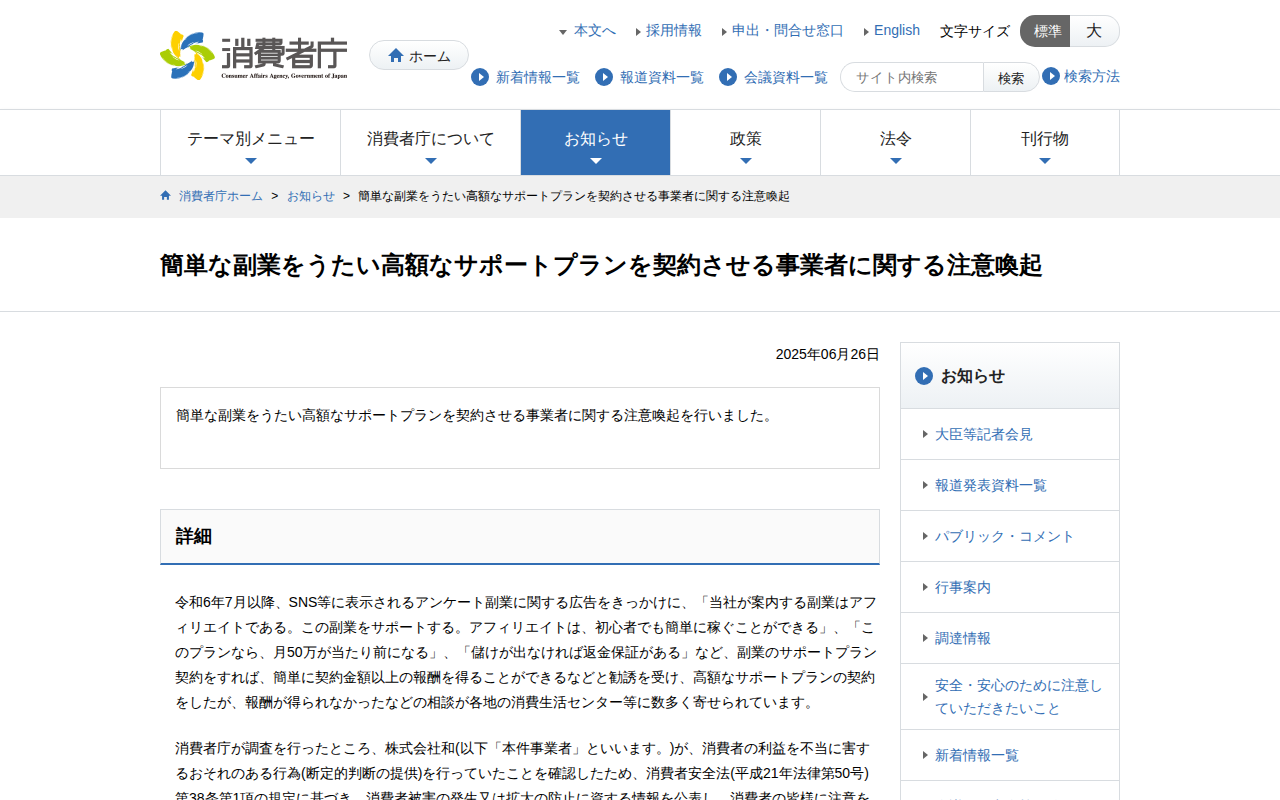Open sidebar link 行事案内

[963, 587]
